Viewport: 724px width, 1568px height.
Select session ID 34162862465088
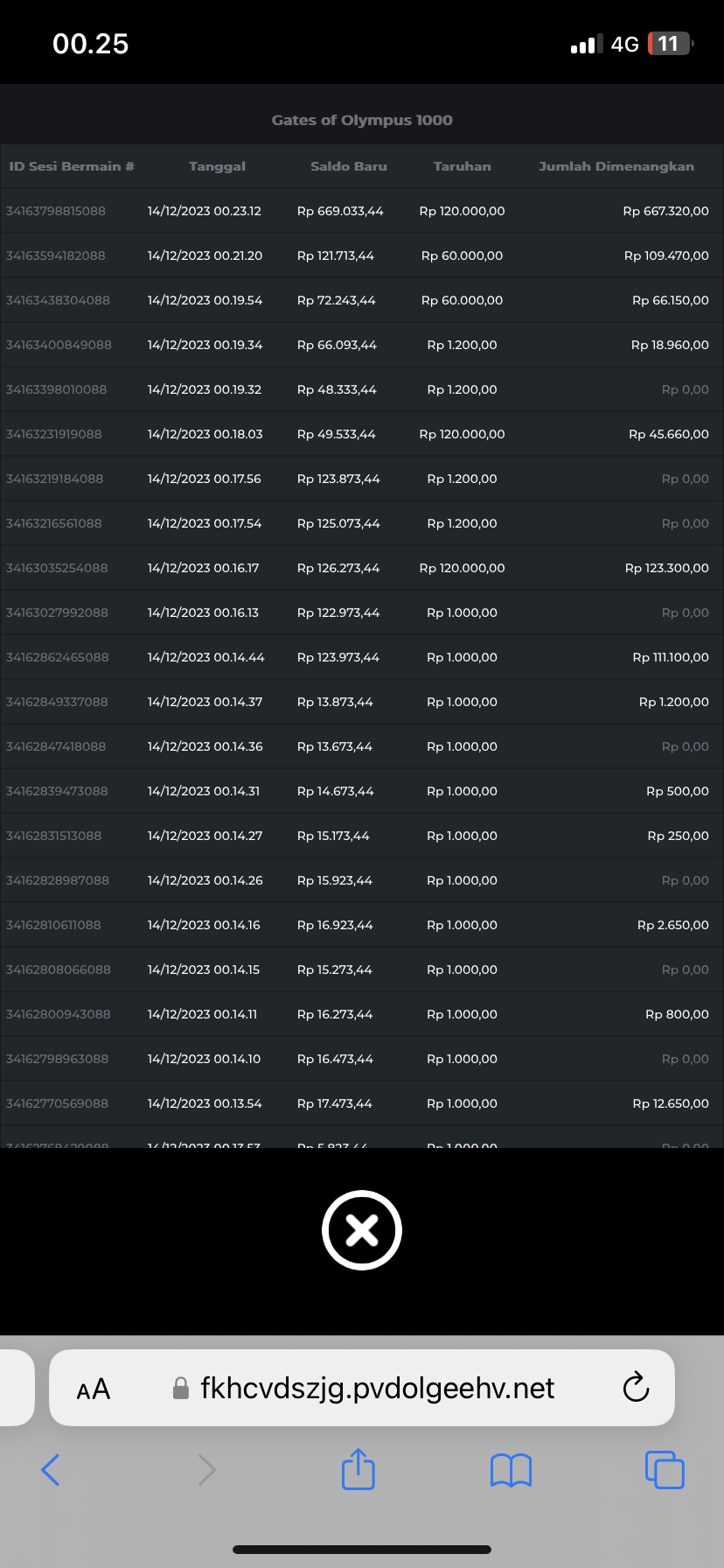[58, 657]
